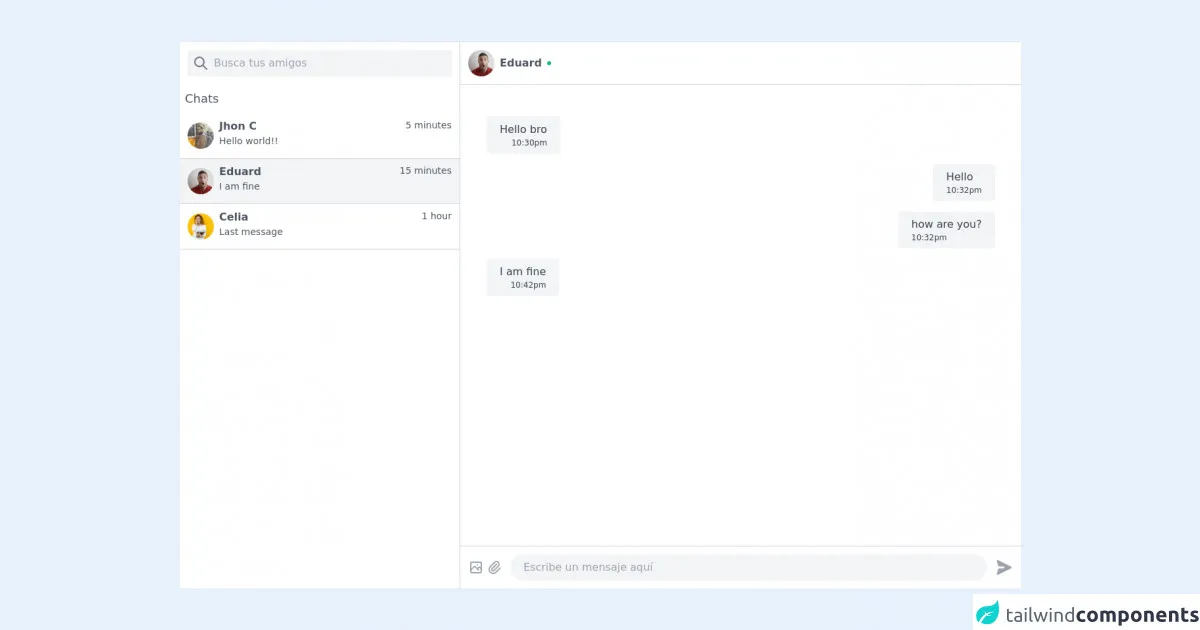This screenshot has height=630, width=1200.
Task: Open the Jhon C conversation
Action: (x=320, y=134)
